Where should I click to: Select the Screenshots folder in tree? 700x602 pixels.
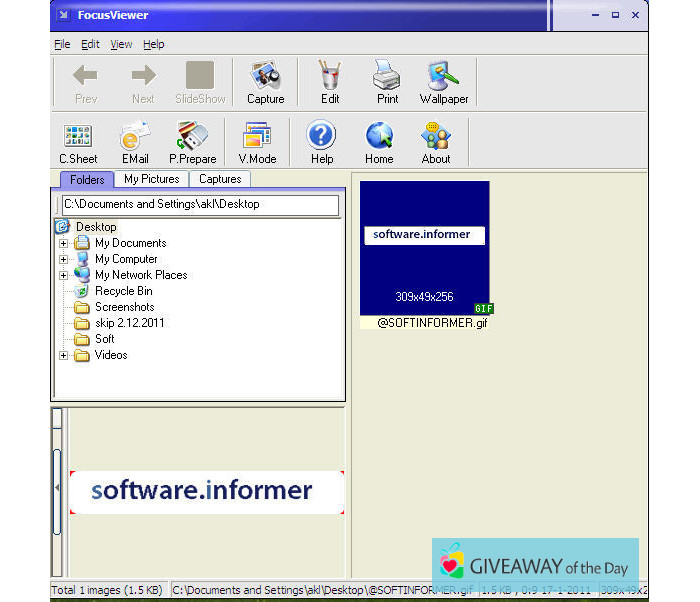click(x=124, y=307)
